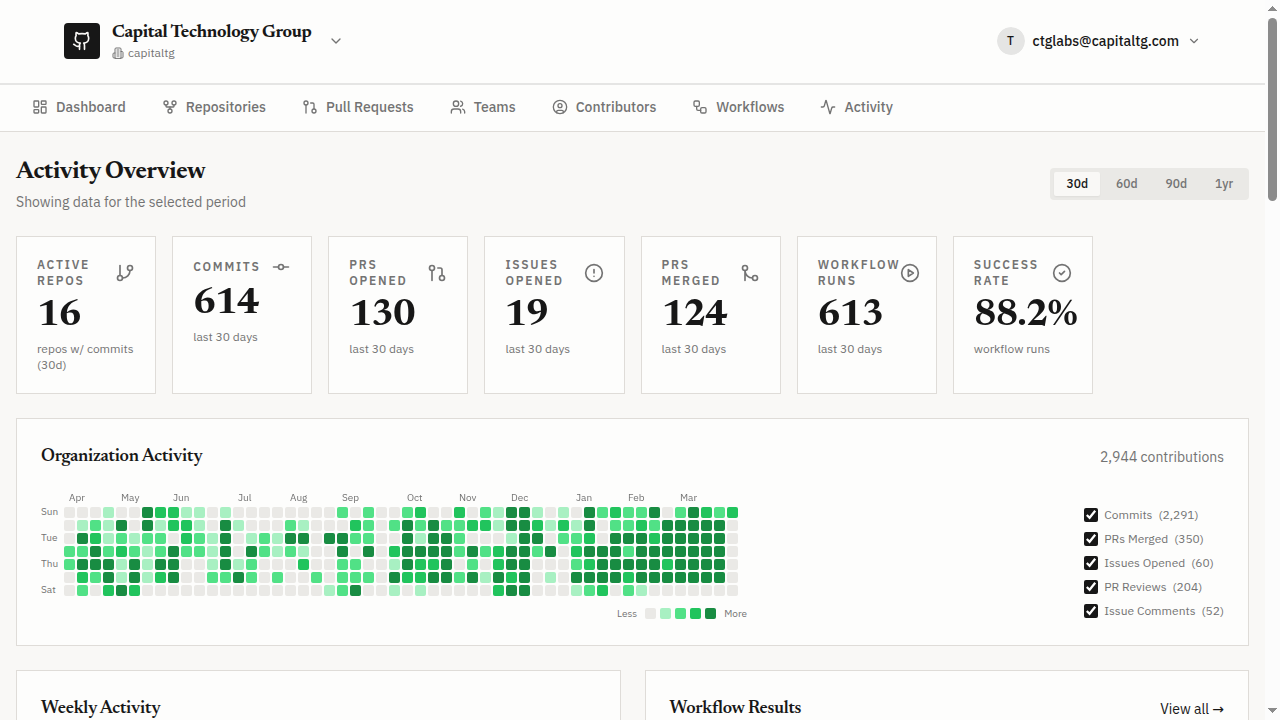Click the Pull Requests icon in navigation

point(310,107)
